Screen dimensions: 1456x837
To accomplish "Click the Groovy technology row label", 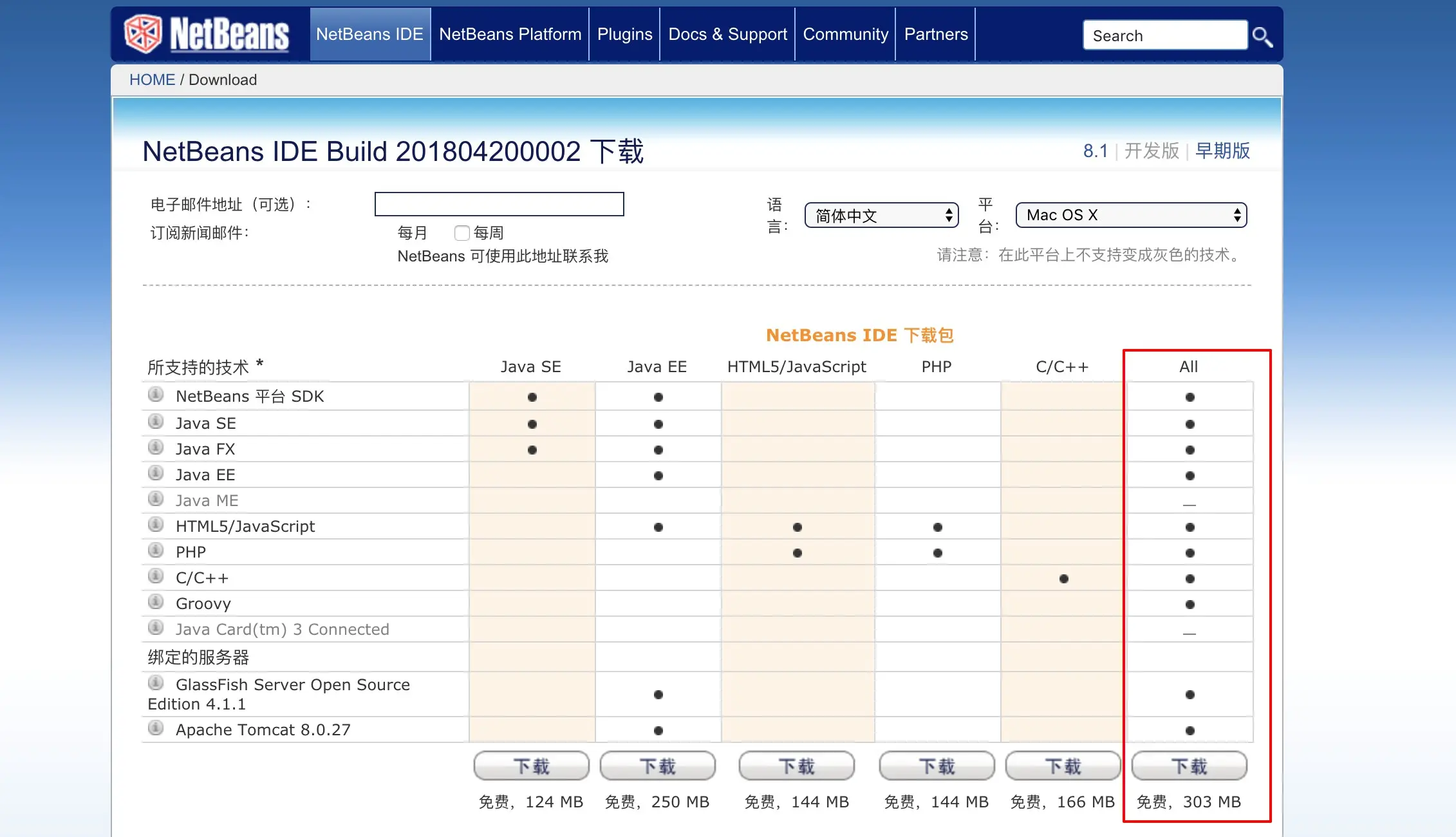I will (203, 604).
